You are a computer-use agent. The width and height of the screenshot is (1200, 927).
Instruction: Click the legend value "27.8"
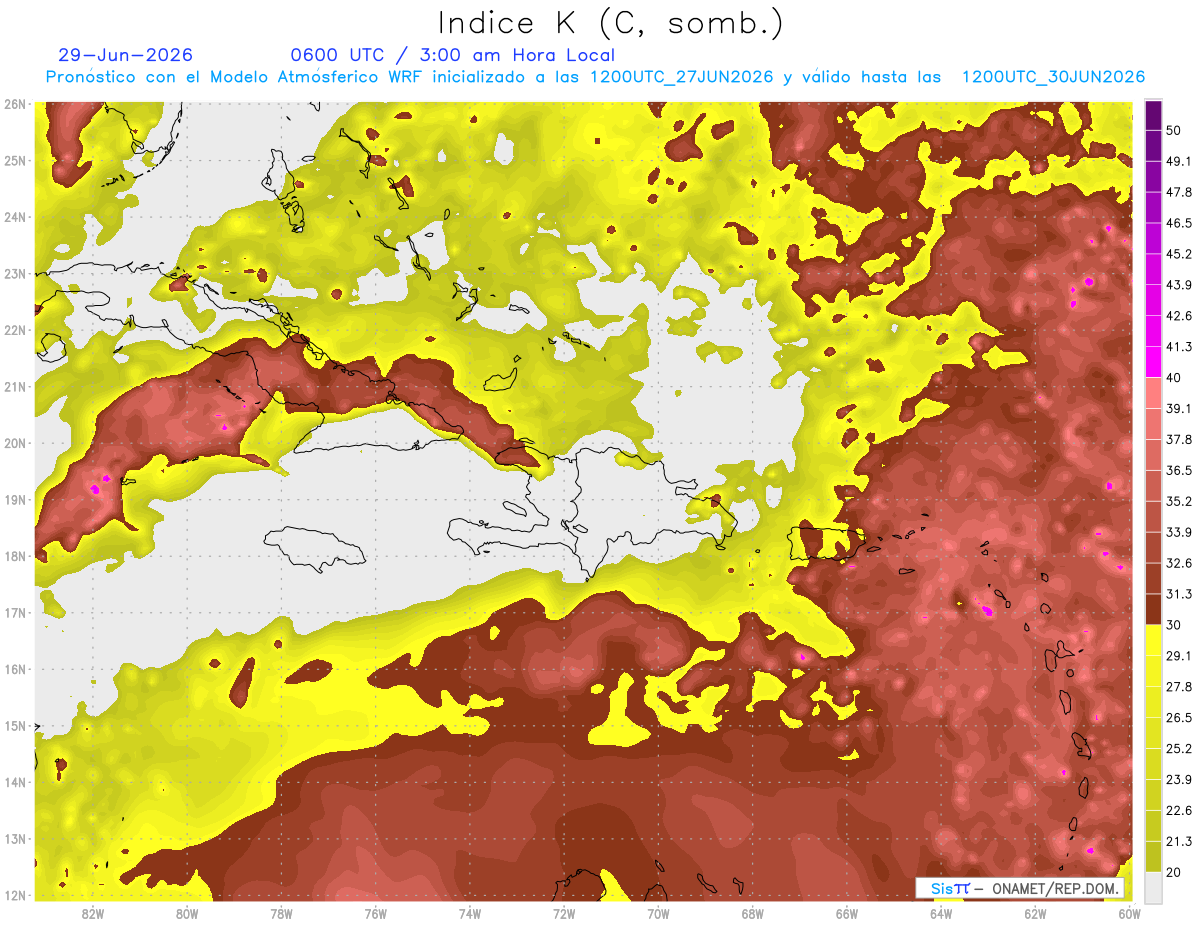(x=1179, y=687)
